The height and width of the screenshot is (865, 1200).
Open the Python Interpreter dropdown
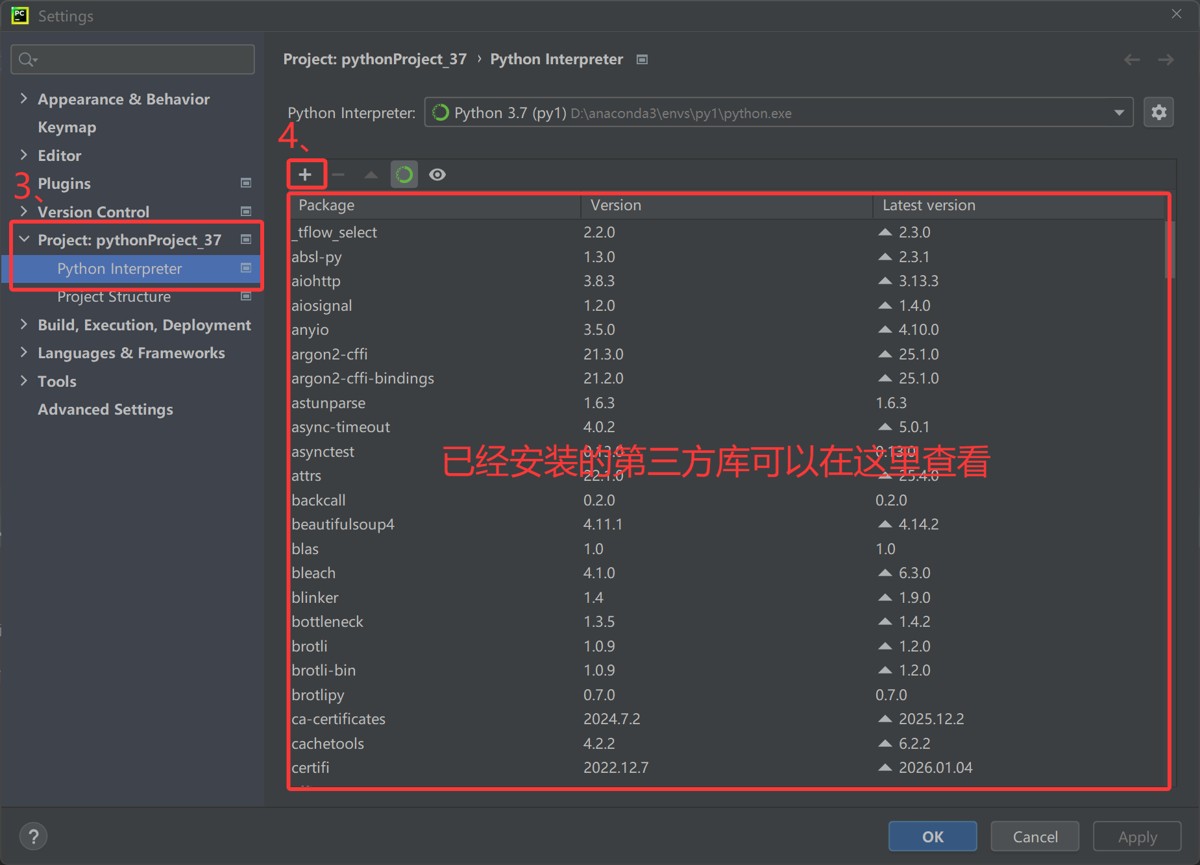click(x=778, y=113)
